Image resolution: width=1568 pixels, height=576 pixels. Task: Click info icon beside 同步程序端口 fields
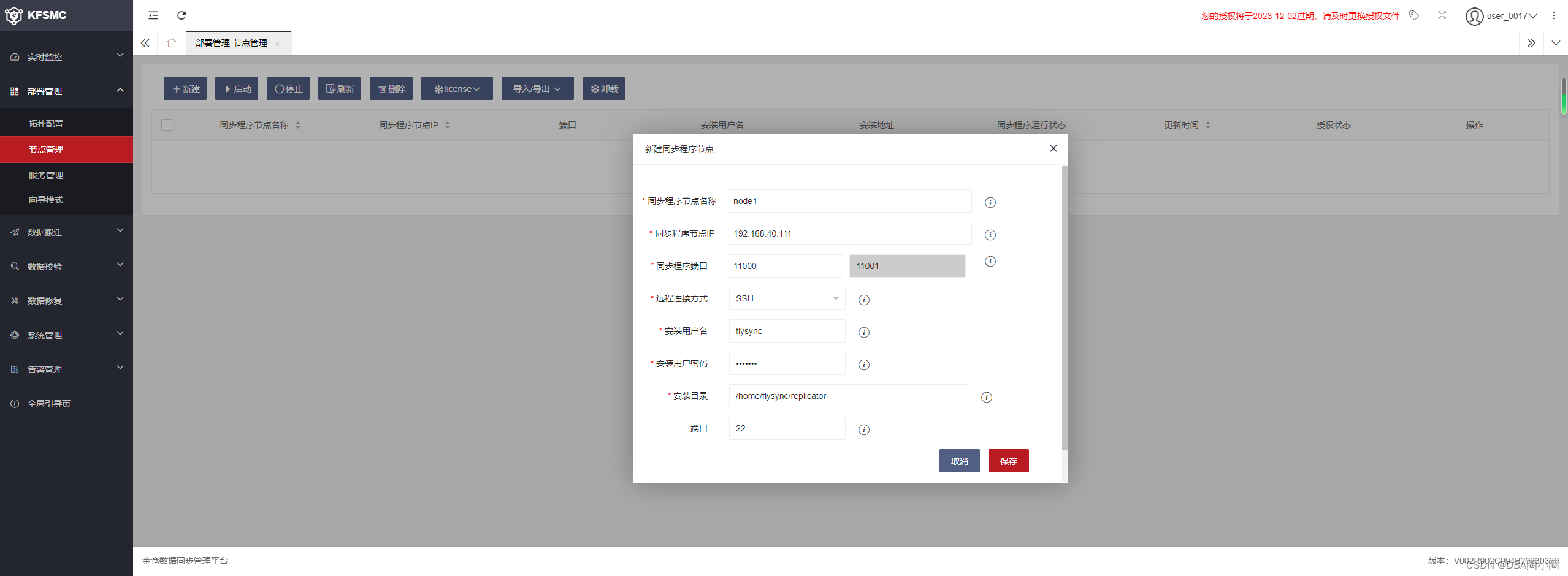tap(990, 261)
